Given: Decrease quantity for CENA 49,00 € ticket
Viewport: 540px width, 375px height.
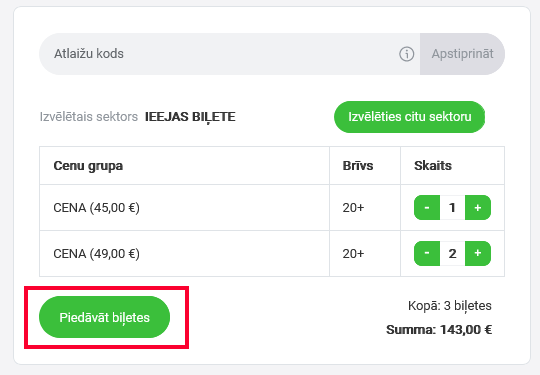Looking at the screenshot, I should click(427, 253).
